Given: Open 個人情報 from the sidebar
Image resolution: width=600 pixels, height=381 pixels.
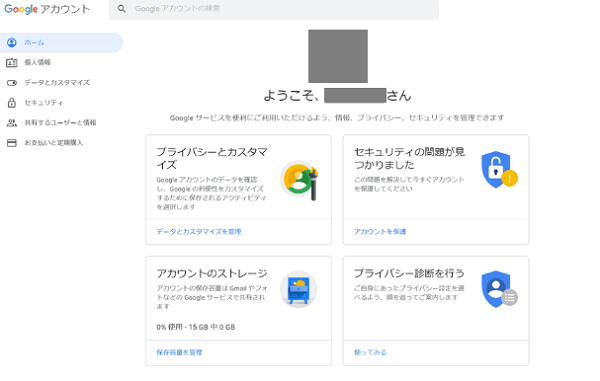Looking at the screenshot, I should (x=38, y=62).
